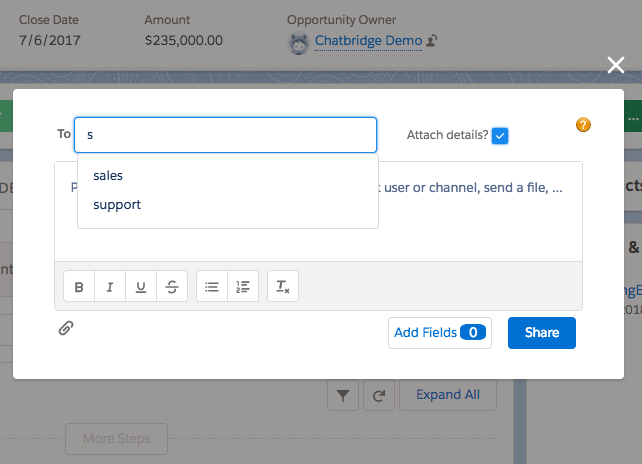
Task: Open Chatbridge Demo owner link
Action: [369, 41]
